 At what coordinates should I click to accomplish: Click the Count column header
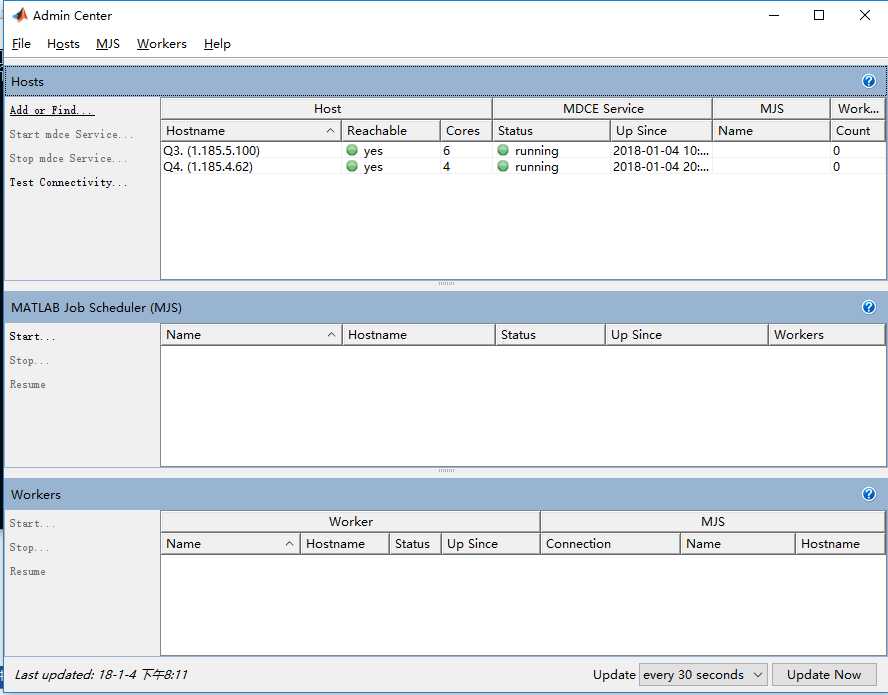857,130
